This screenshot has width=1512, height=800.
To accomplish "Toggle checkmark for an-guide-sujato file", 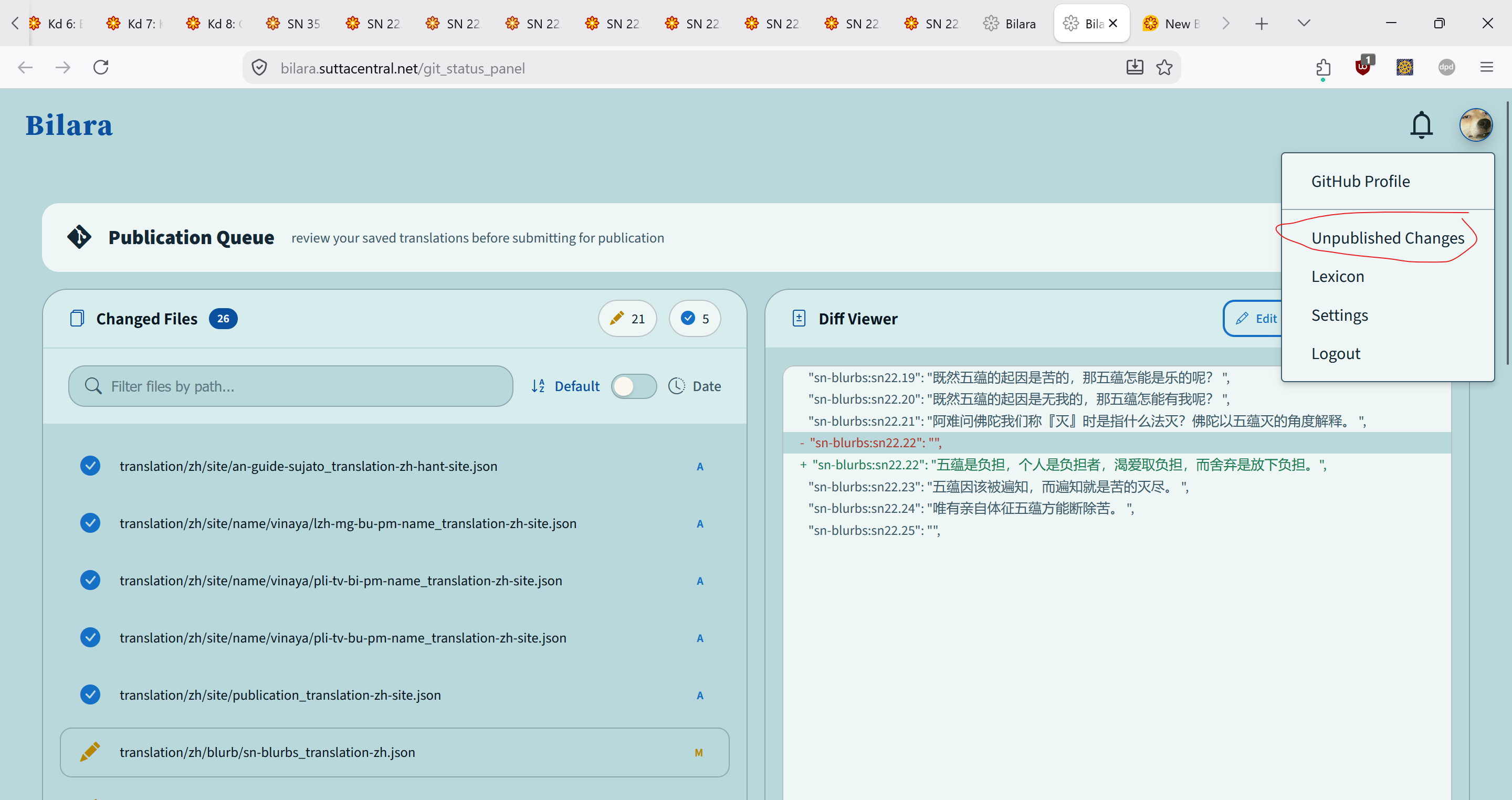I will tap(90, 466).
